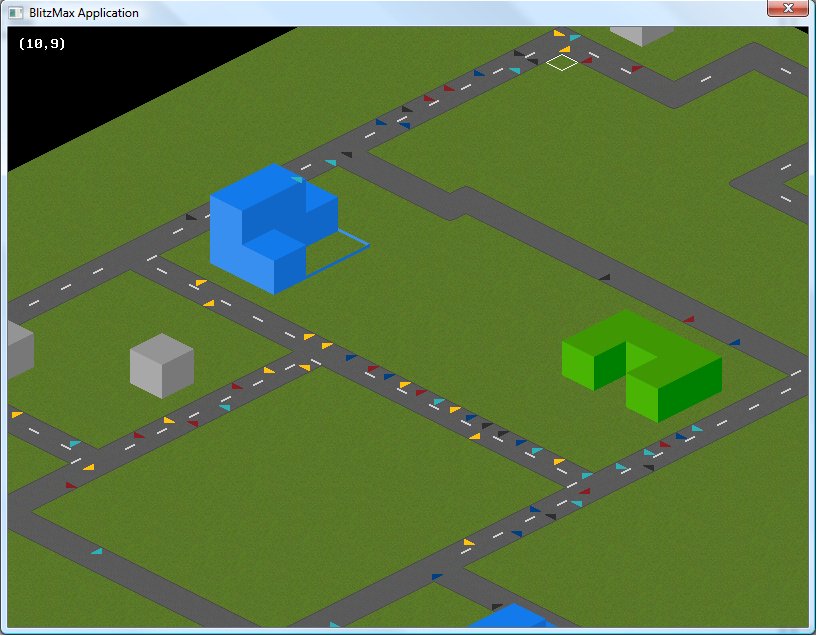This screenshot has width=817, height=636.
Task: Select the white diamond tile cursor
Action: [x=562, y=63]
